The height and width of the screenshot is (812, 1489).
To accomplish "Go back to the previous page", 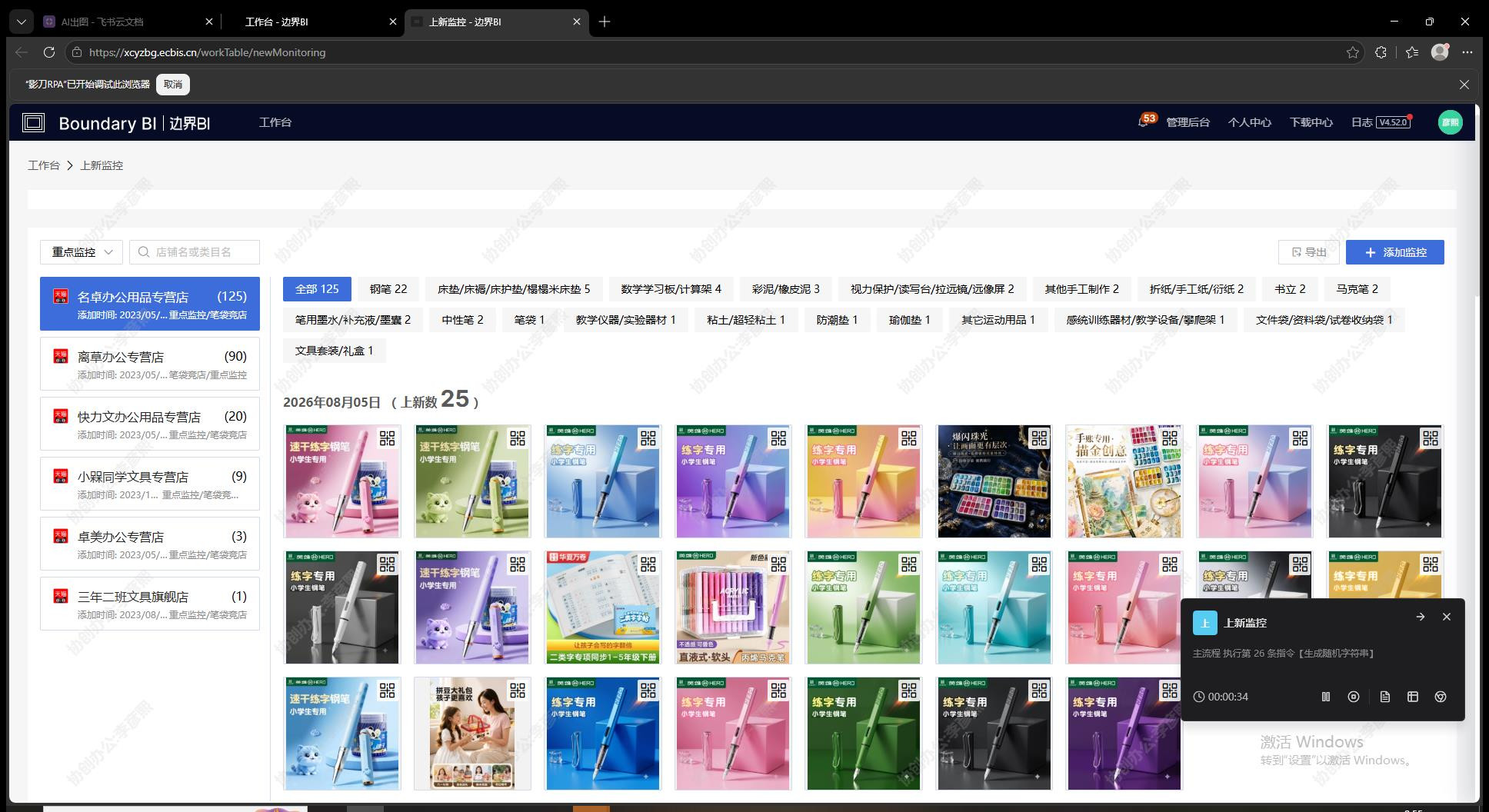I will click(22, 52).
